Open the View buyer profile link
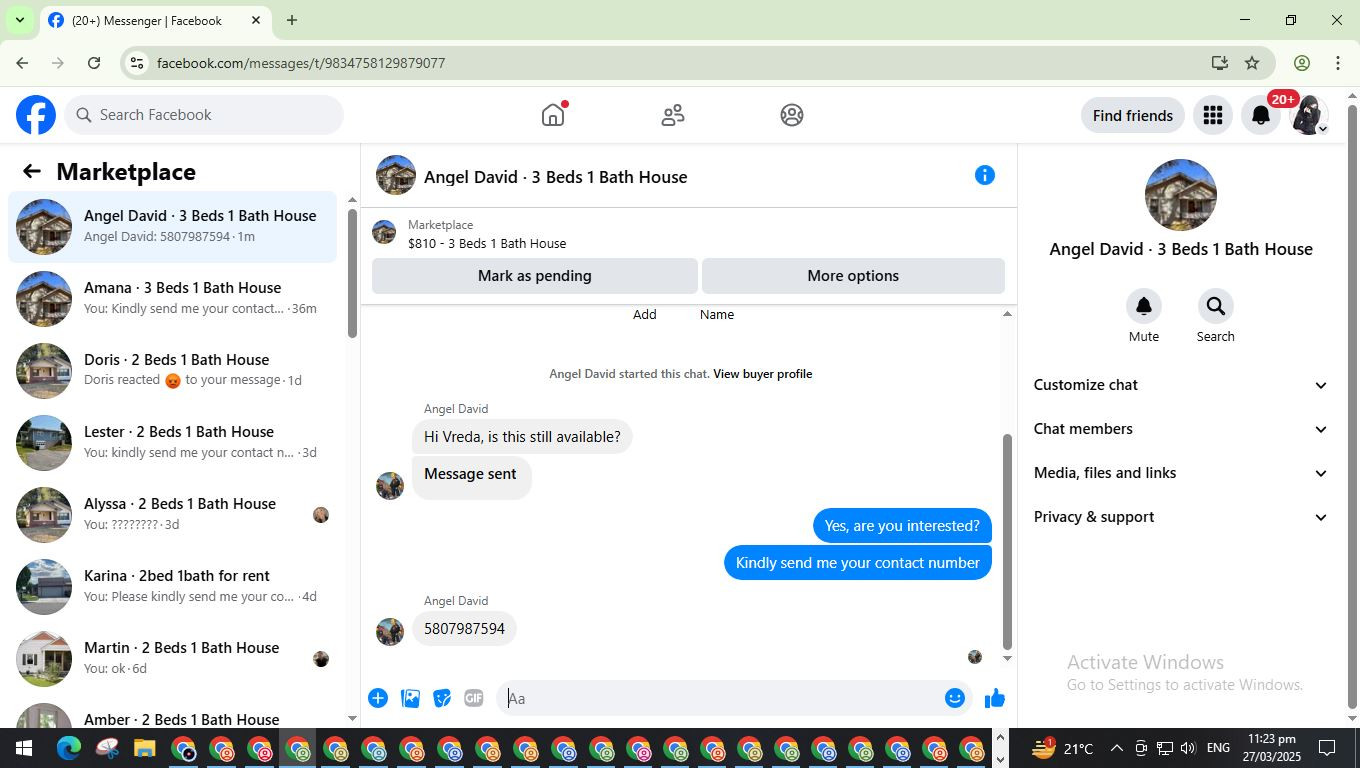This screenshot has width=1360, height=768. (762, 374)
